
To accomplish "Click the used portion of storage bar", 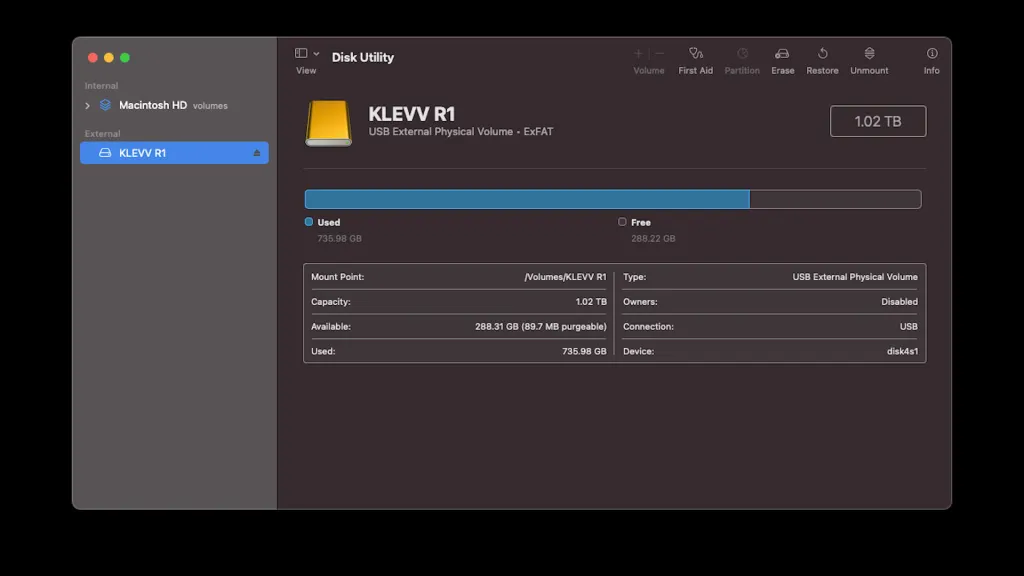I will 527,199.
